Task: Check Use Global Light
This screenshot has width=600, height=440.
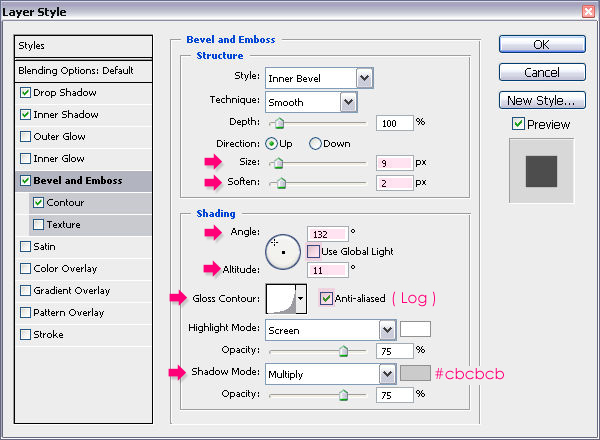Action: click(x=314, y=251)
